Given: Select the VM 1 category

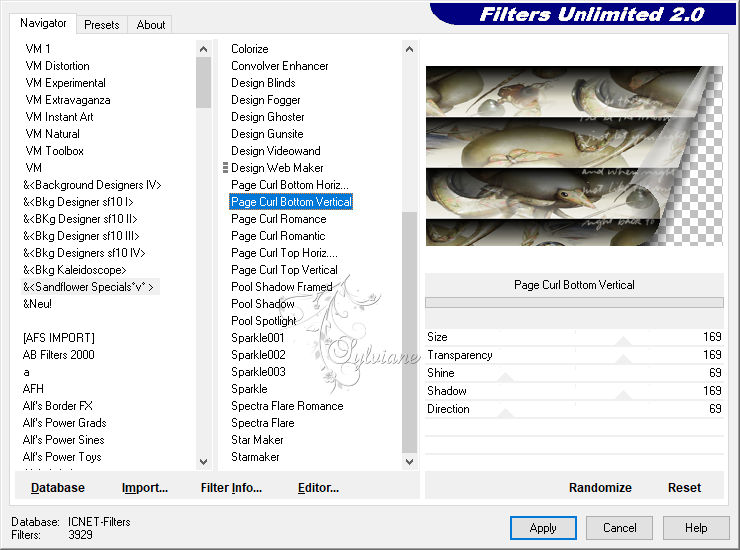Looking at the screenshot, I should [38, 49].
